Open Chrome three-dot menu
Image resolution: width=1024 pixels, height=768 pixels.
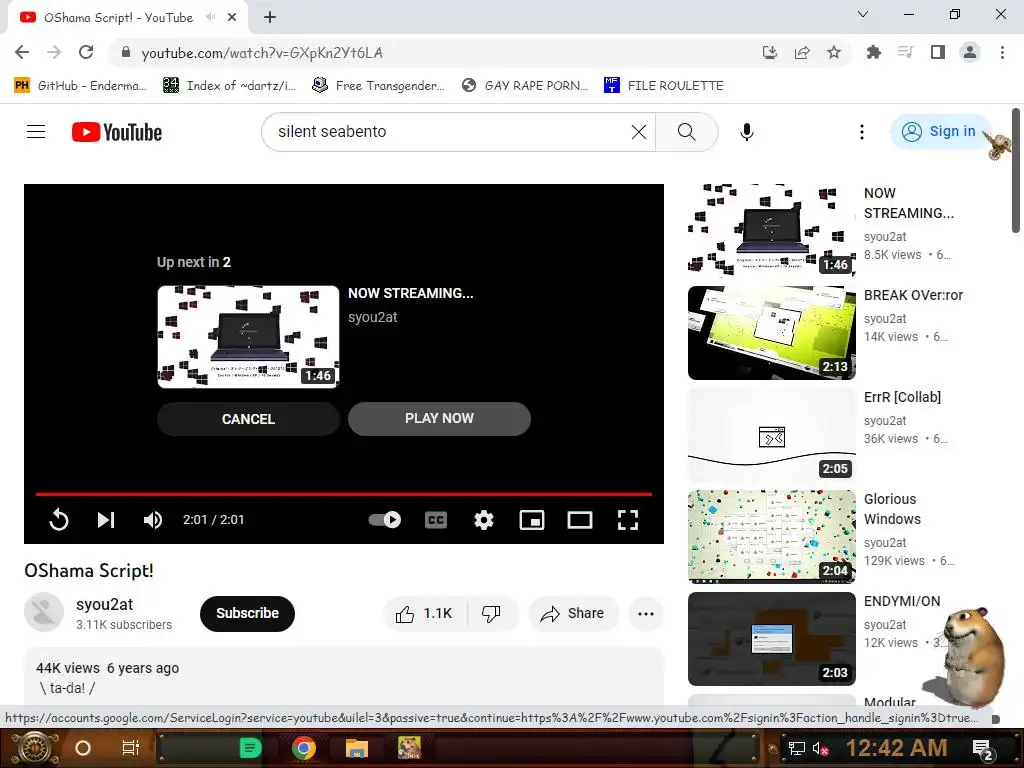[1002, 52]
